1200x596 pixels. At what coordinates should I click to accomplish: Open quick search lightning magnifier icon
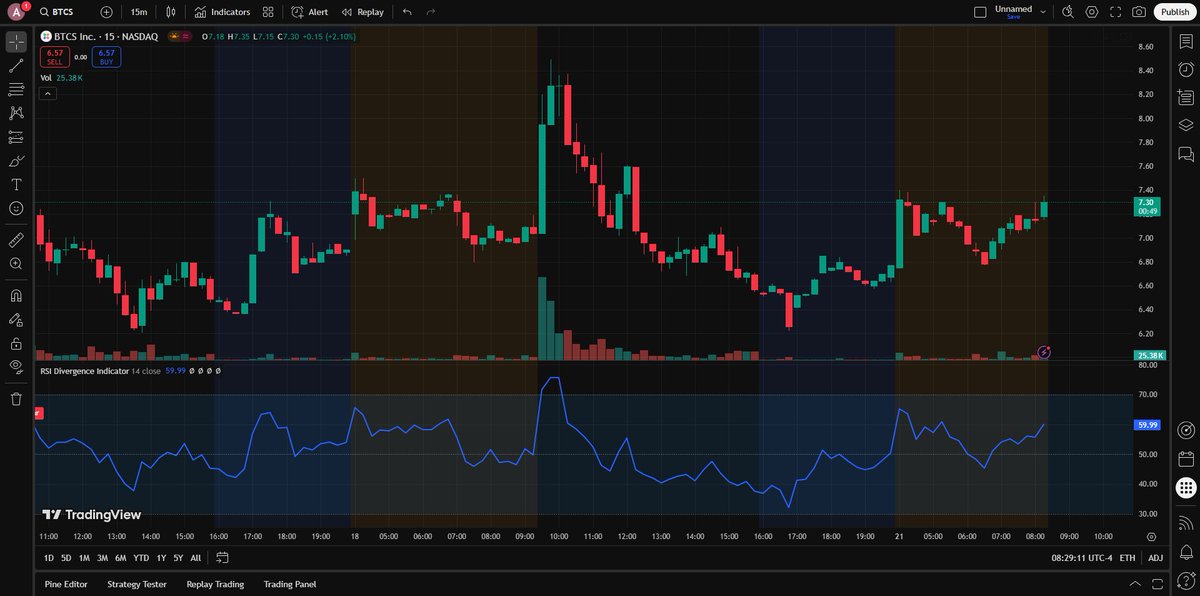[x=1067, y=12]
